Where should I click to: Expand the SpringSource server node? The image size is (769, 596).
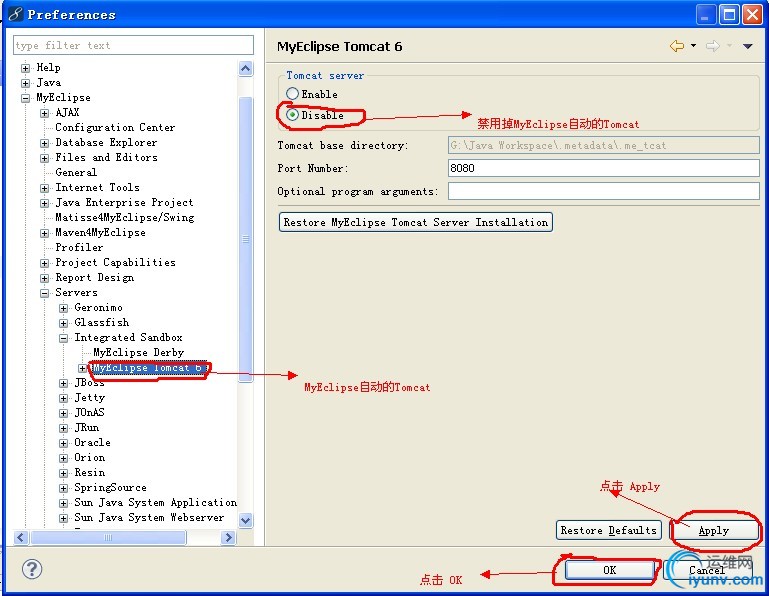tap(63, 488)
